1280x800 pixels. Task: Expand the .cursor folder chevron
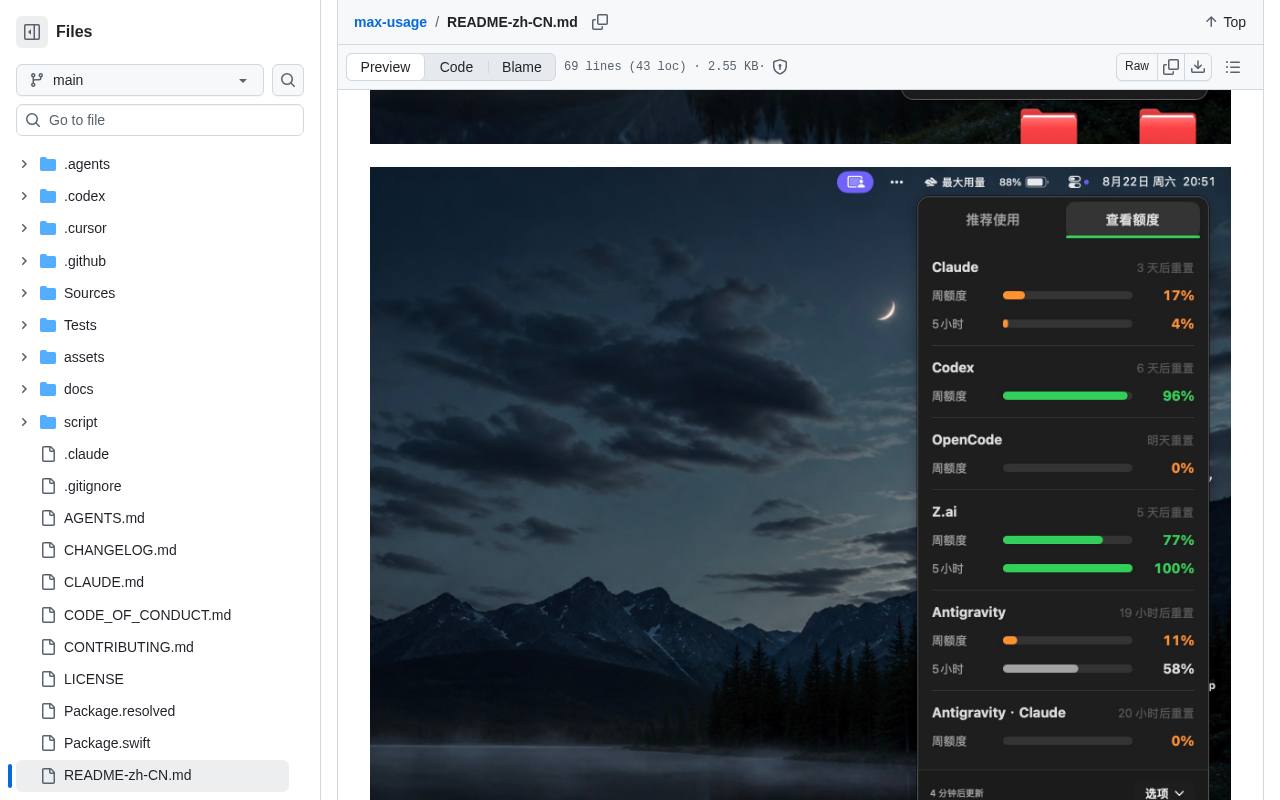24,228
